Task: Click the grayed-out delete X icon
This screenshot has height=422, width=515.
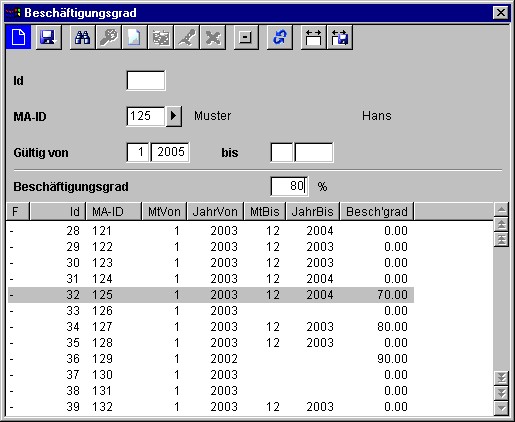Action: pos(213,37)
